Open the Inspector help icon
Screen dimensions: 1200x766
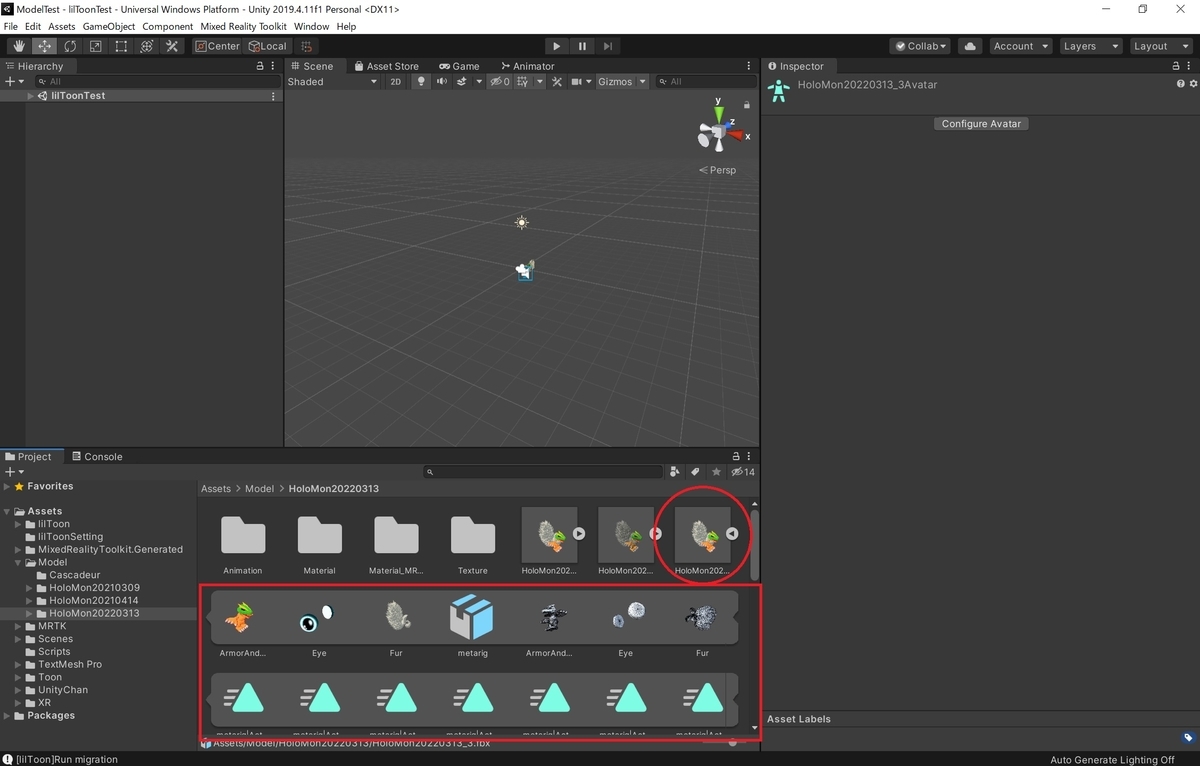tap(1181, 85)
